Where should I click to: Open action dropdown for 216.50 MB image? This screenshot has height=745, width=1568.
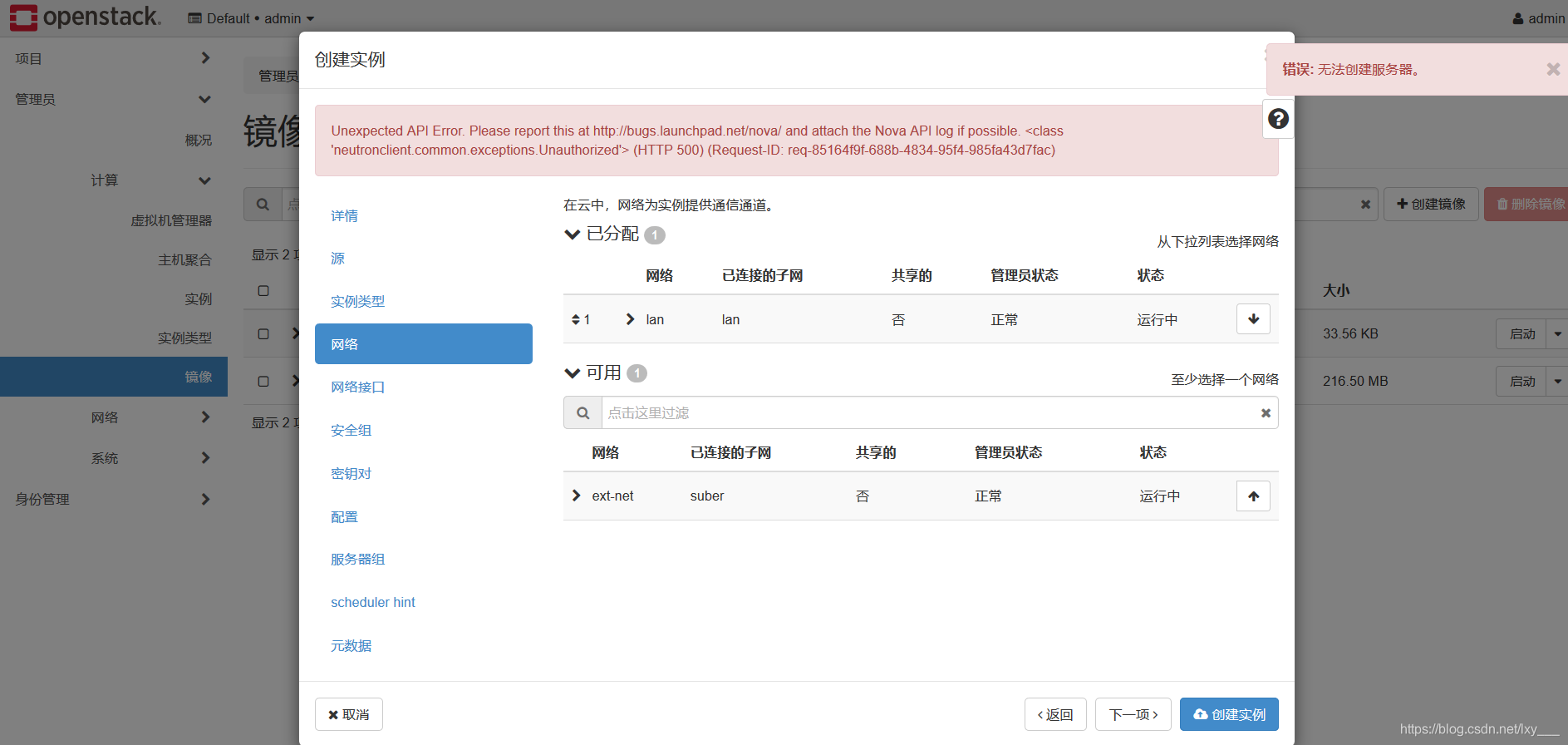point(1557,381)
